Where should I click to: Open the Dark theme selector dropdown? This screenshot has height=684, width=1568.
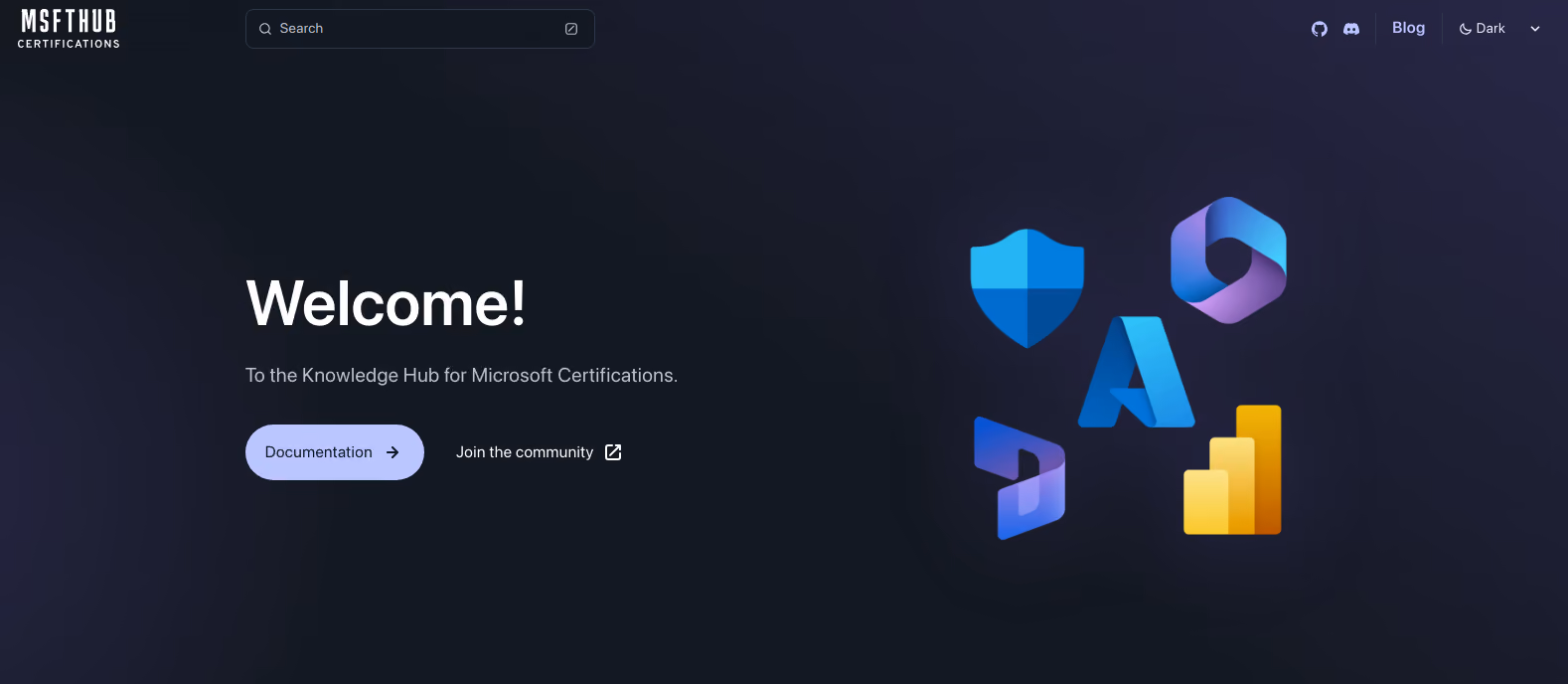[1499, 29]
